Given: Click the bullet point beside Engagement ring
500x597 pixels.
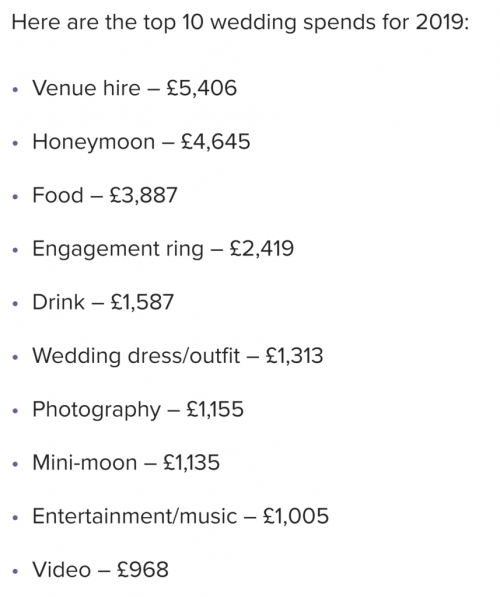Looking at the screenshot, I should (15, 251).
